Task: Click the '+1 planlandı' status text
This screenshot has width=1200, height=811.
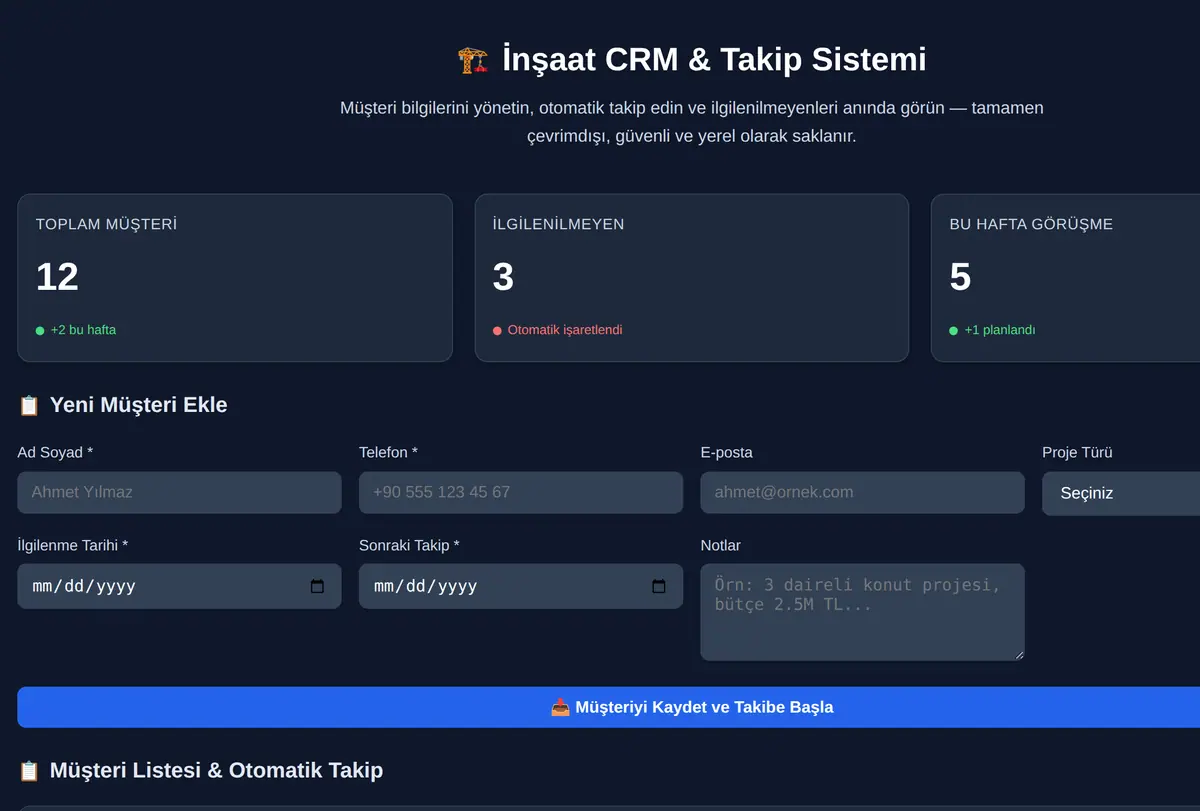Action: (x=1000, y=330)
